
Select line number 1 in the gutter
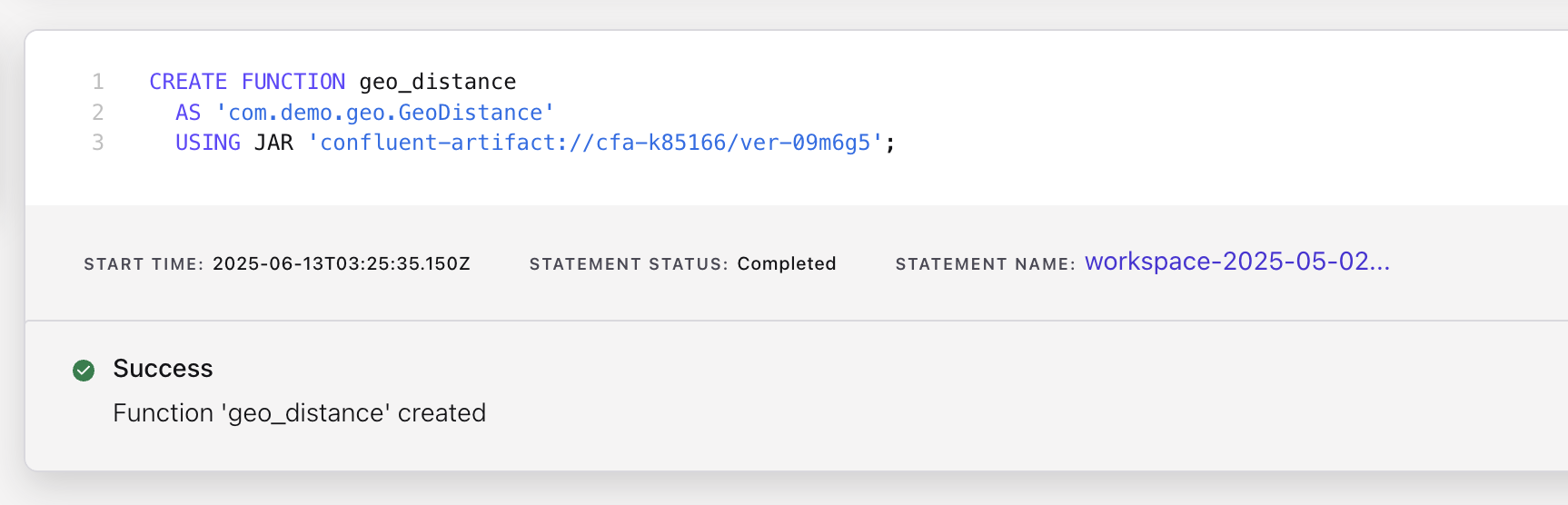(98, 82)
